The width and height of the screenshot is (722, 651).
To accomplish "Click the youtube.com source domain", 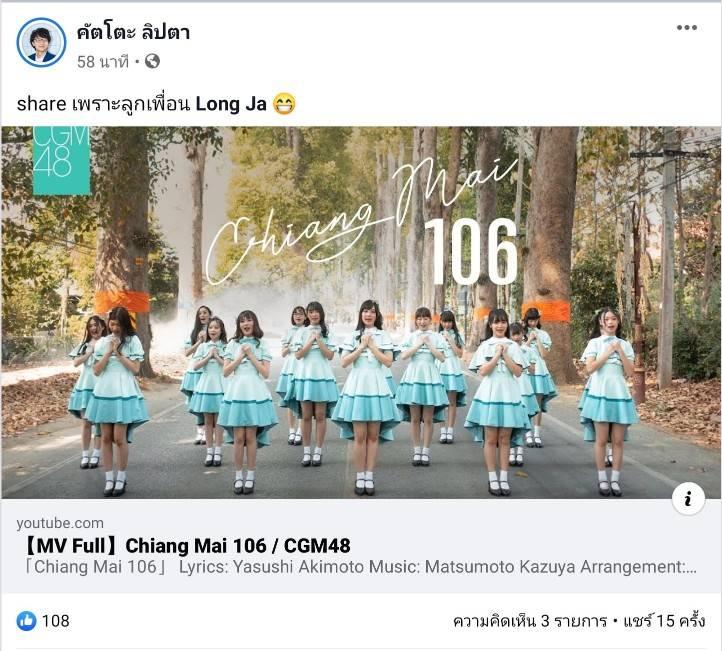I will pyautogui.click(x=60, y=523).
